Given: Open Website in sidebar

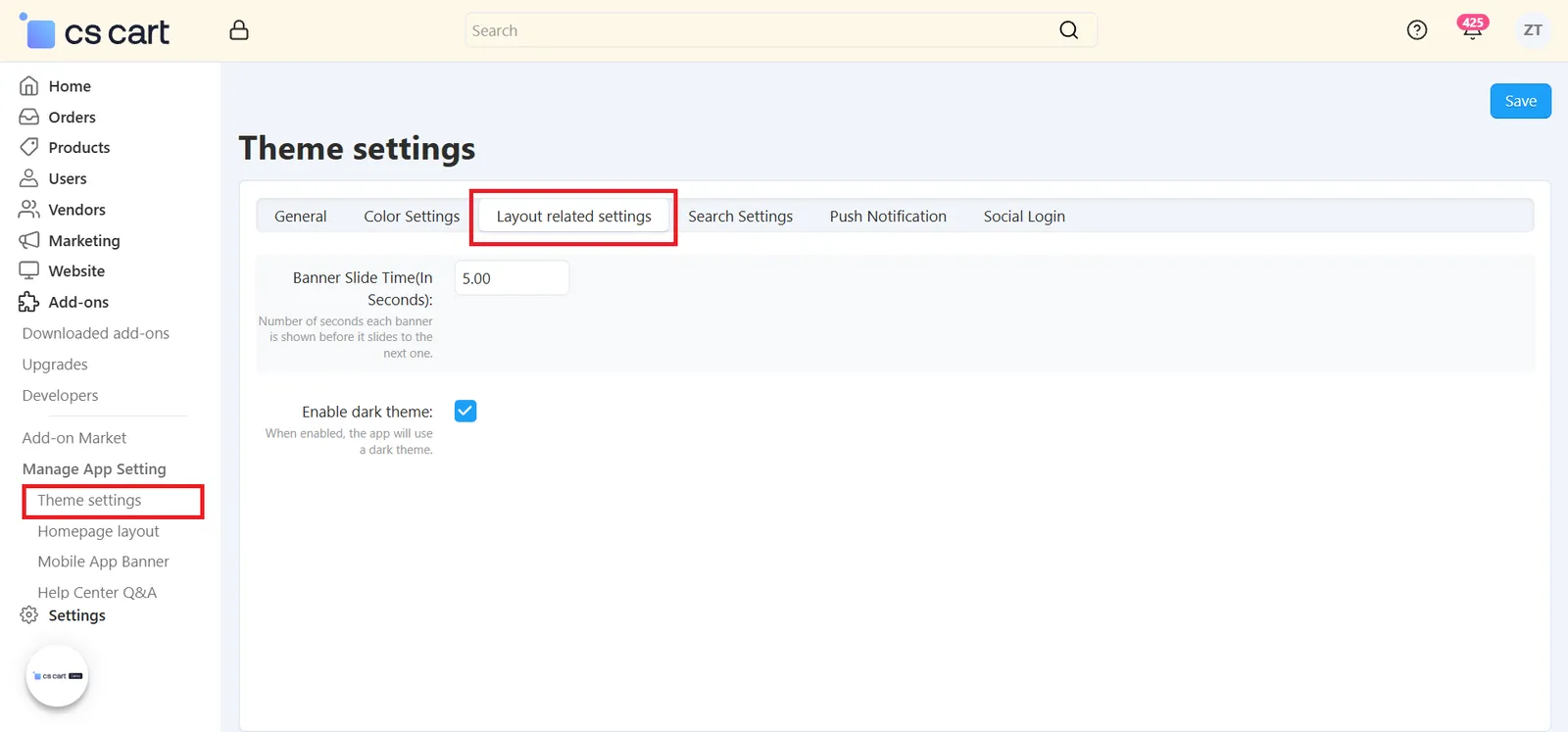Looking at the screenshot, I should pyautogui.click(x=76, y=271).
